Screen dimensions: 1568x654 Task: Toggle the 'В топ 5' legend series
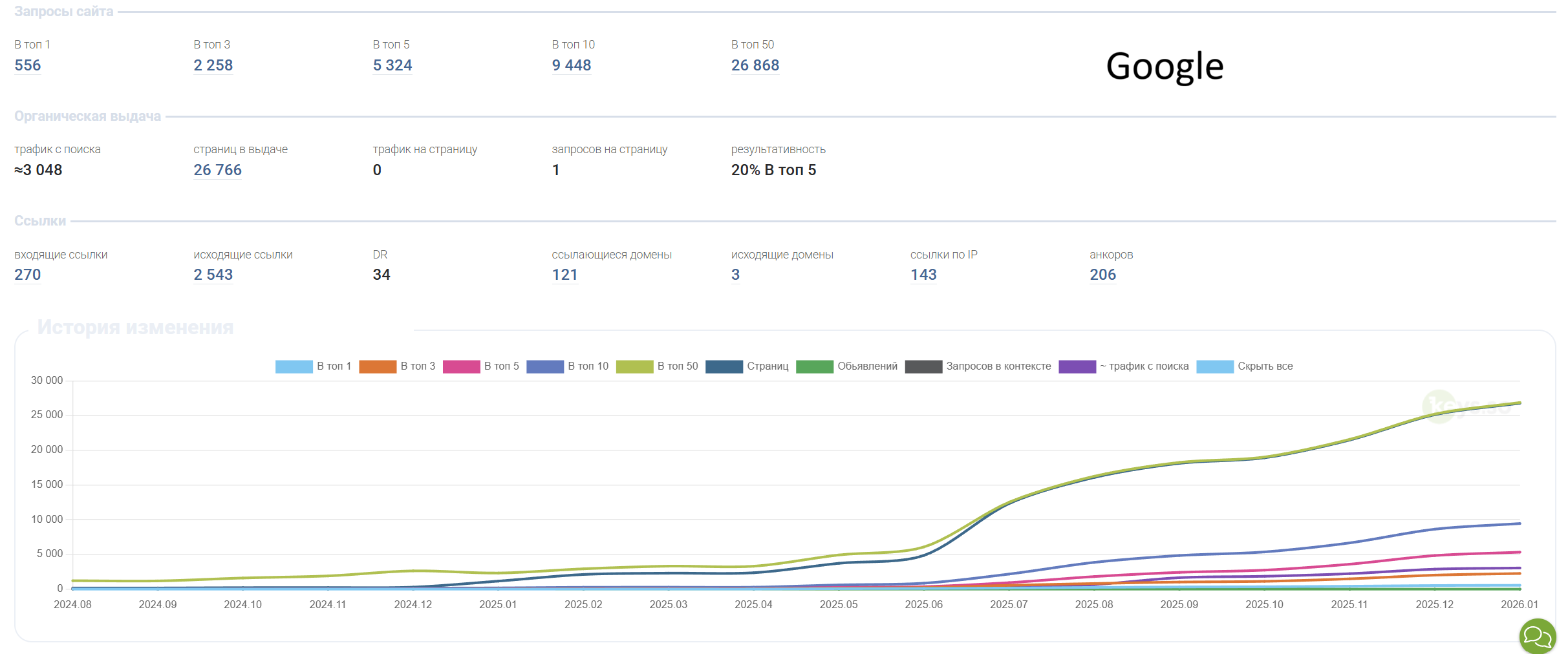click(481, 366)
